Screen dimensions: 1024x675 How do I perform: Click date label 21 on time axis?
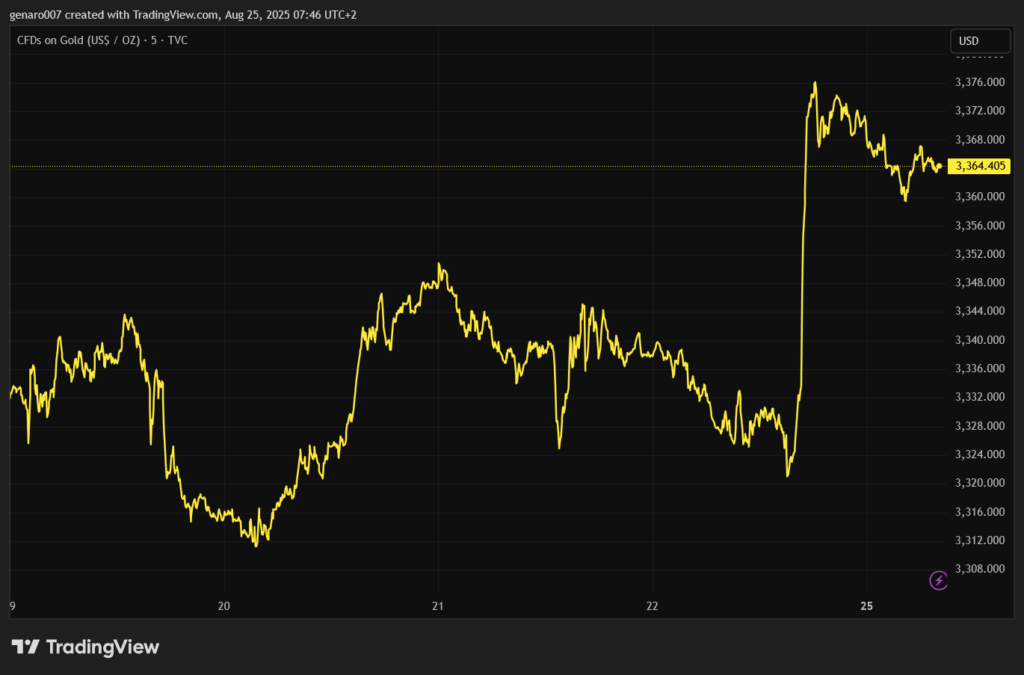coord(437,606)
